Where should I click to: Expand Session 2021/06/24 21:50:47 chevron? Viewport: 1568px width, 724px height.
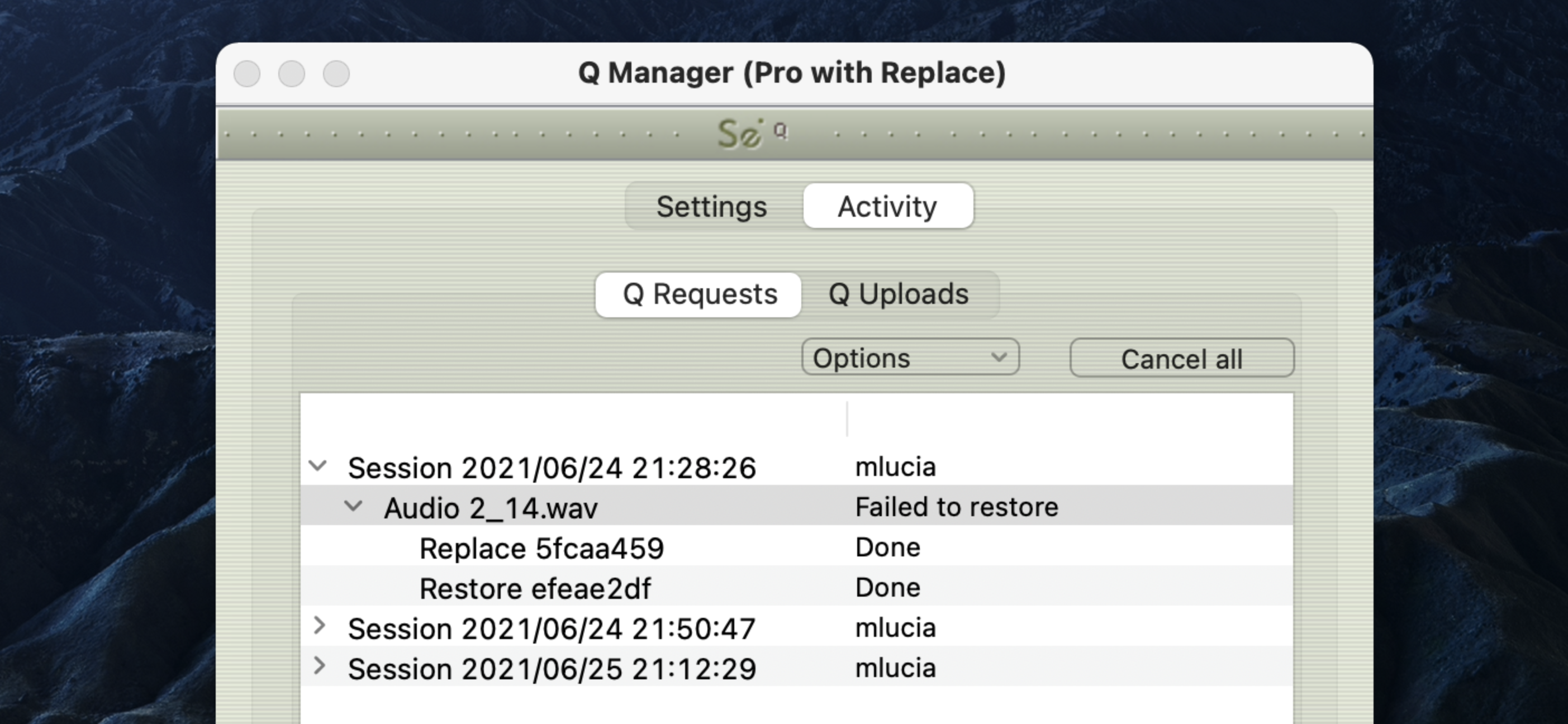319,626
